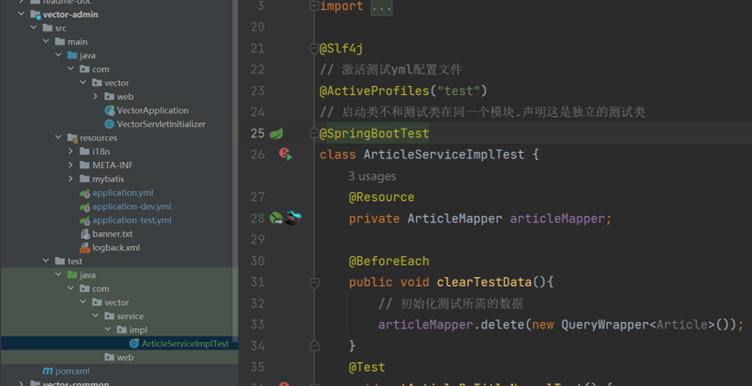The image size is (752, 386).
Task: Open application-test.yml file
Action: [132, 220]
